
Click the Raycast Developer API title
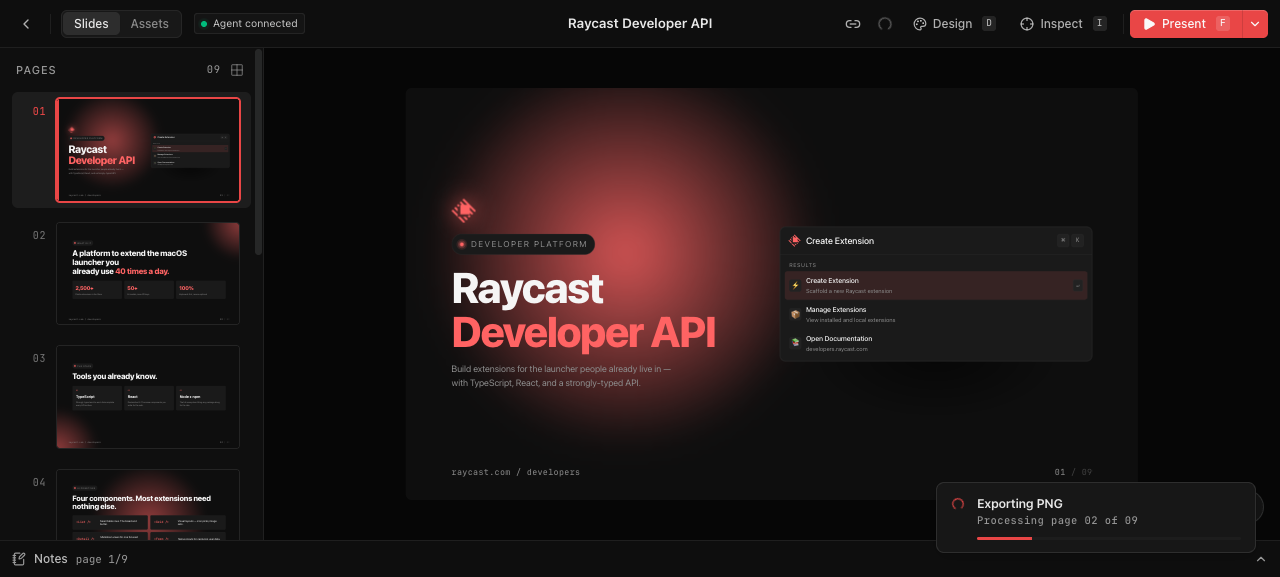pos(640,24)
